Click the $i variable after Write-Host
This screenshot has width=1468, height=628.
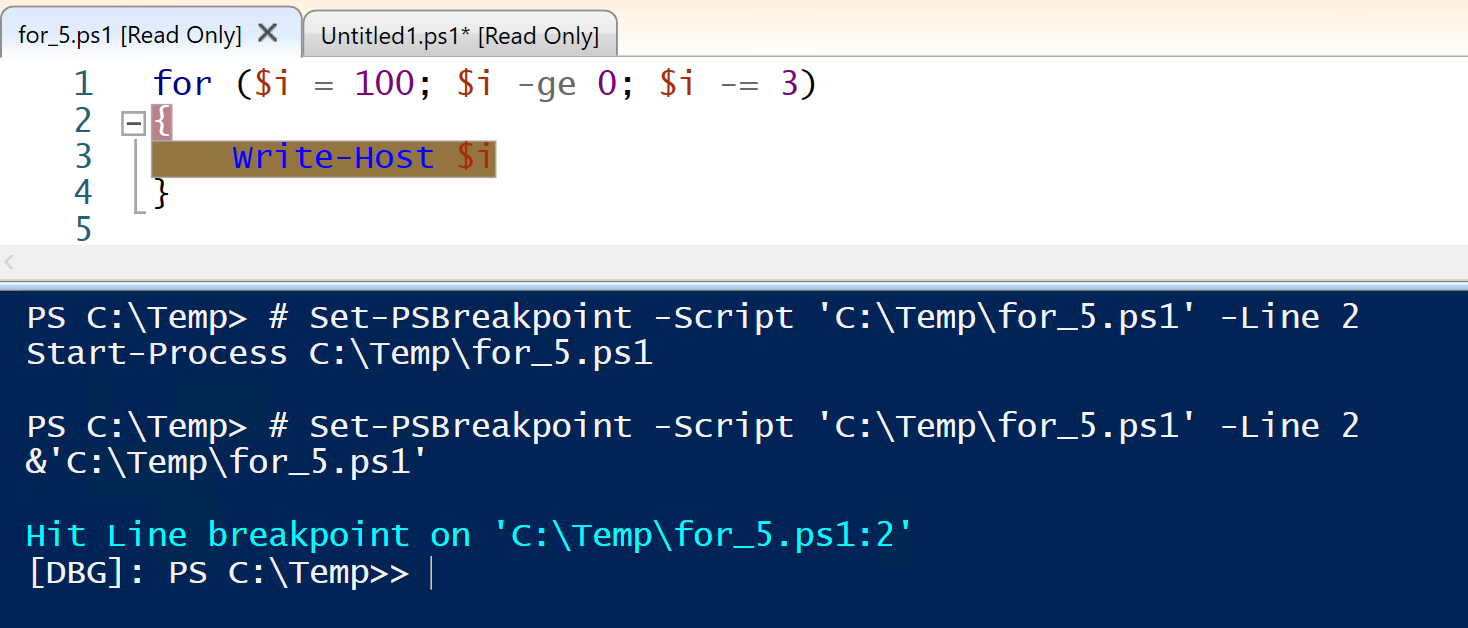(476, 158)
